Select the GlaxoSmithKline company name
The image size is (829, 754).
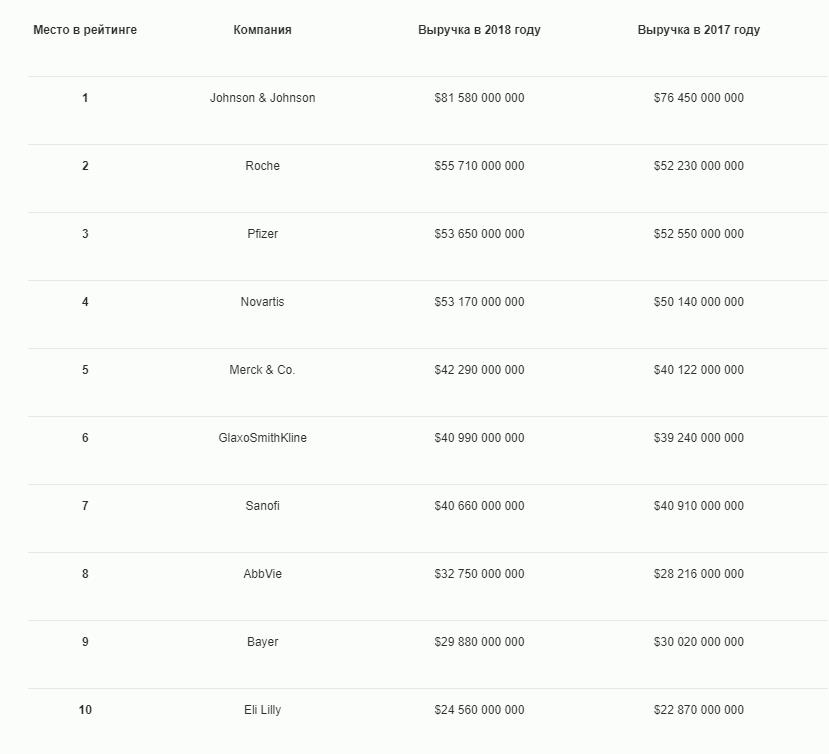coord(262,438)
